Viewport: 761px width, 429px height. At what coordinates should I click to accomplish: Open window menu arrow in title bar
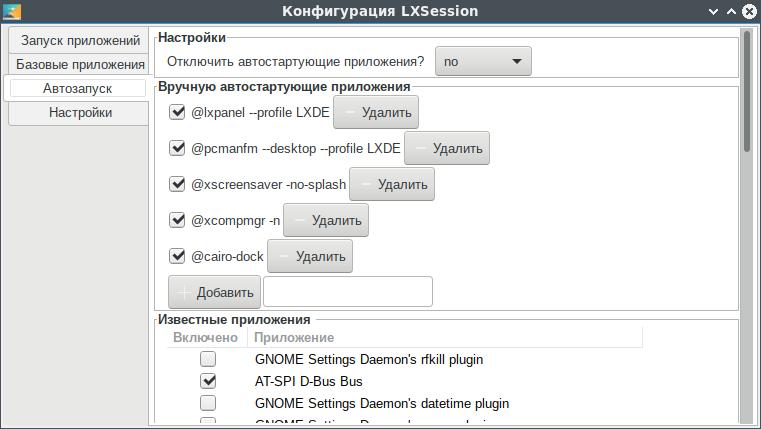click(713, 11)
